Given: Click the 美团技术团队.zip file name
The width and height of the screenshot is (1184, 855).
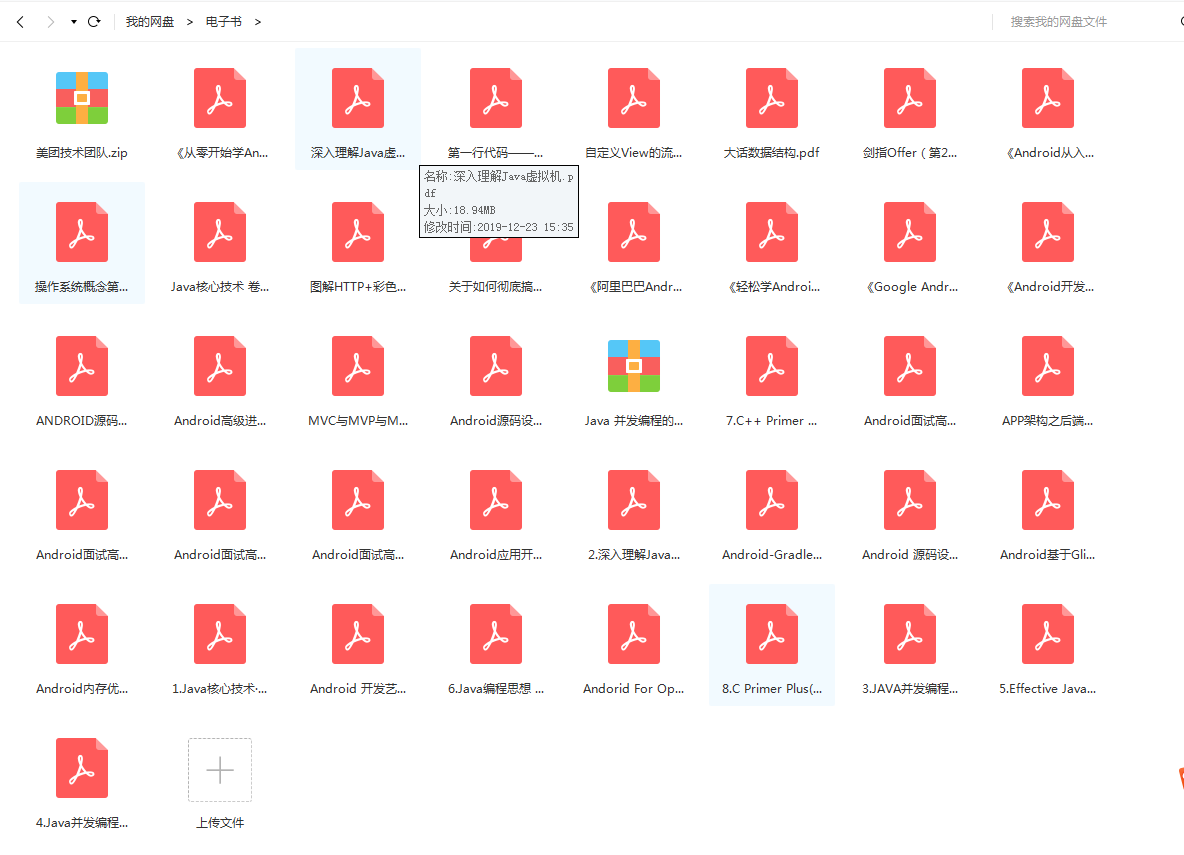Looking at the screenshot, I should coord(82,153).
